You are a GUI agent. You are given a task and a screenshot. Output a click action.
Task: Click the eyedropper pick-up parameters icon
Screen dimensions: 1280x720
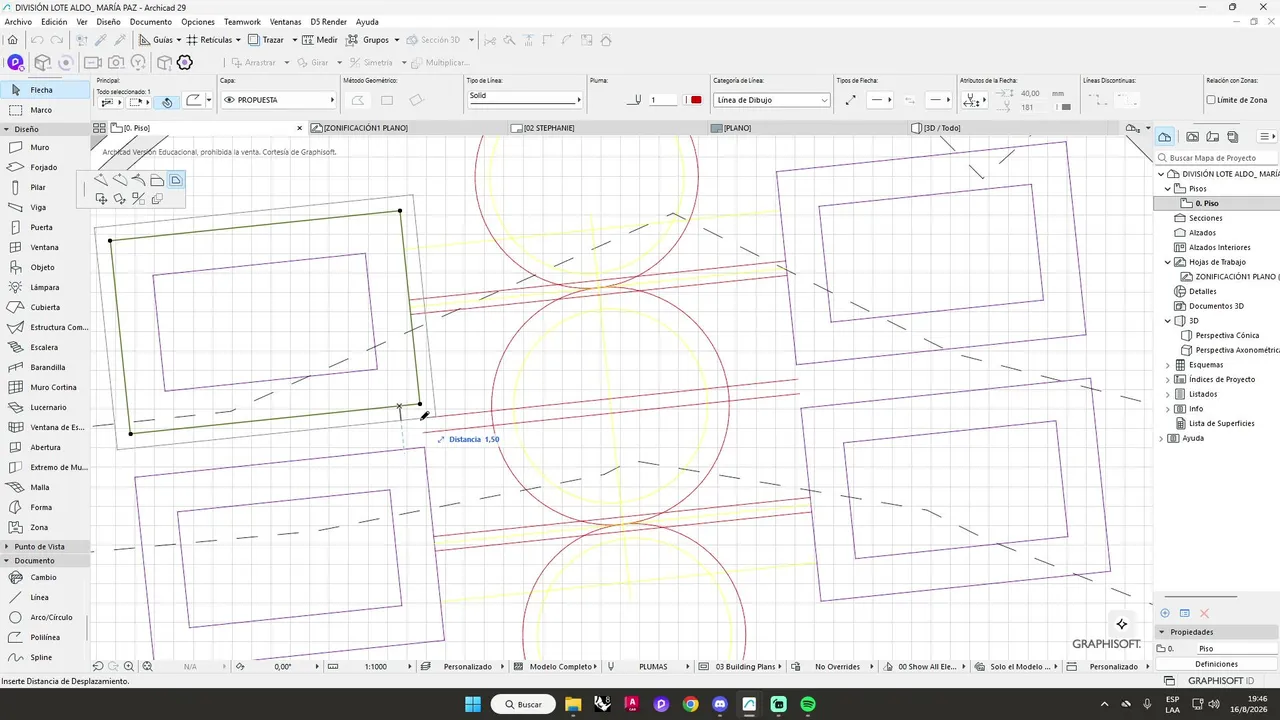tap(101, 40)
